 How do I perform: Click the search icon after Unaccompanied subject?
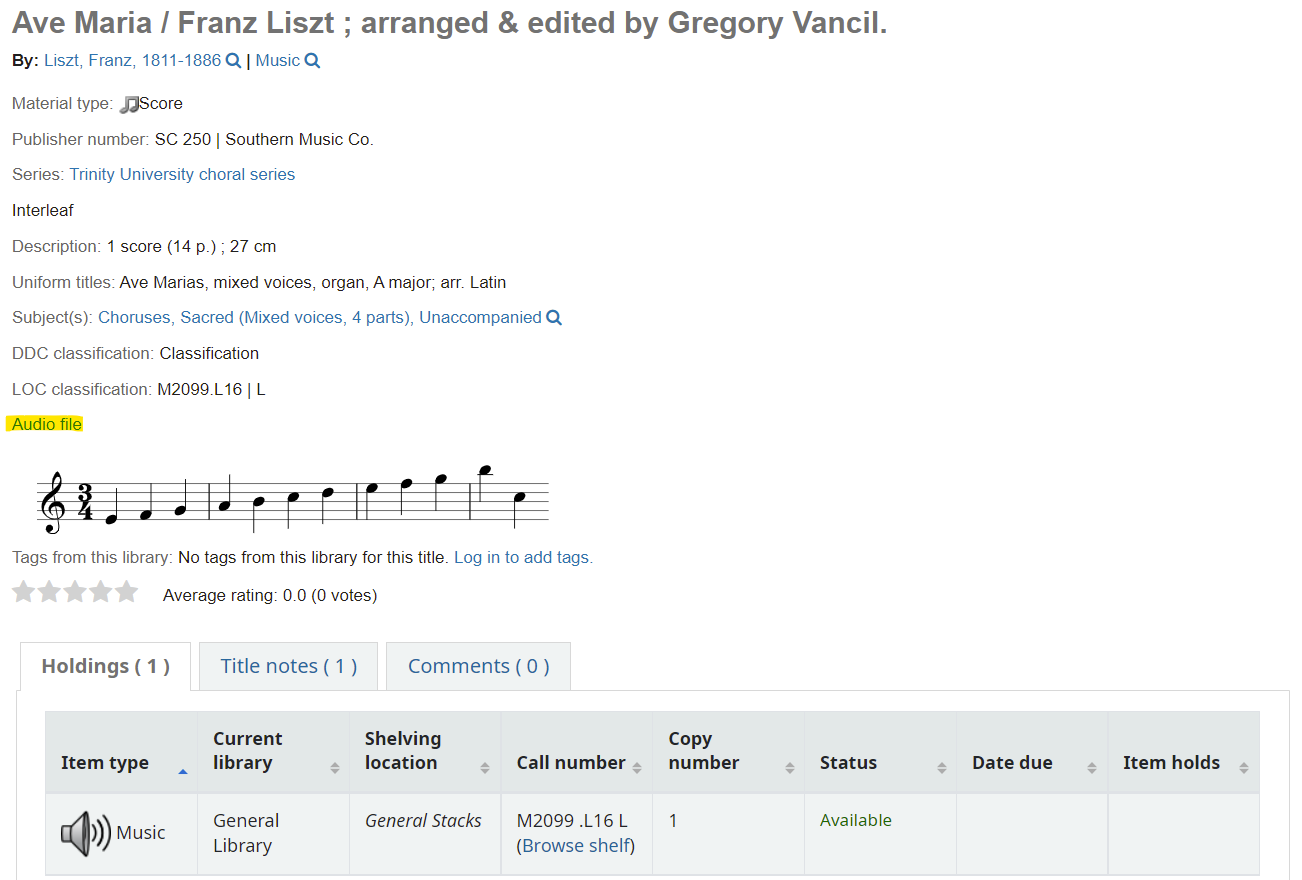[554, 318]
